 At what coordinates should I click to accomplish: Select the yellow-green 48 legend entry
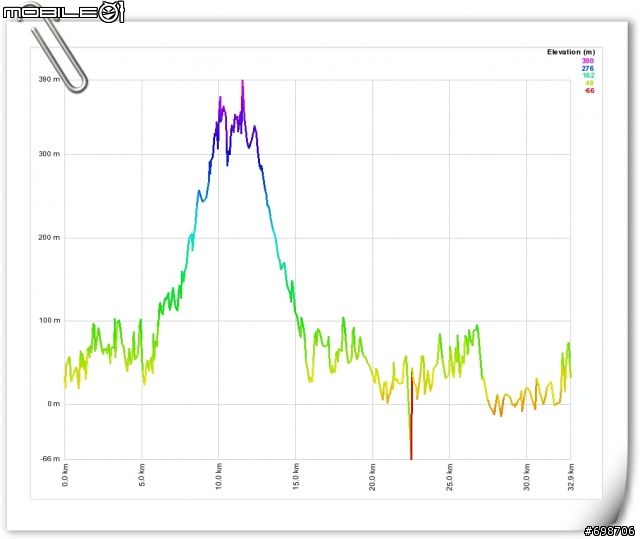590,83
